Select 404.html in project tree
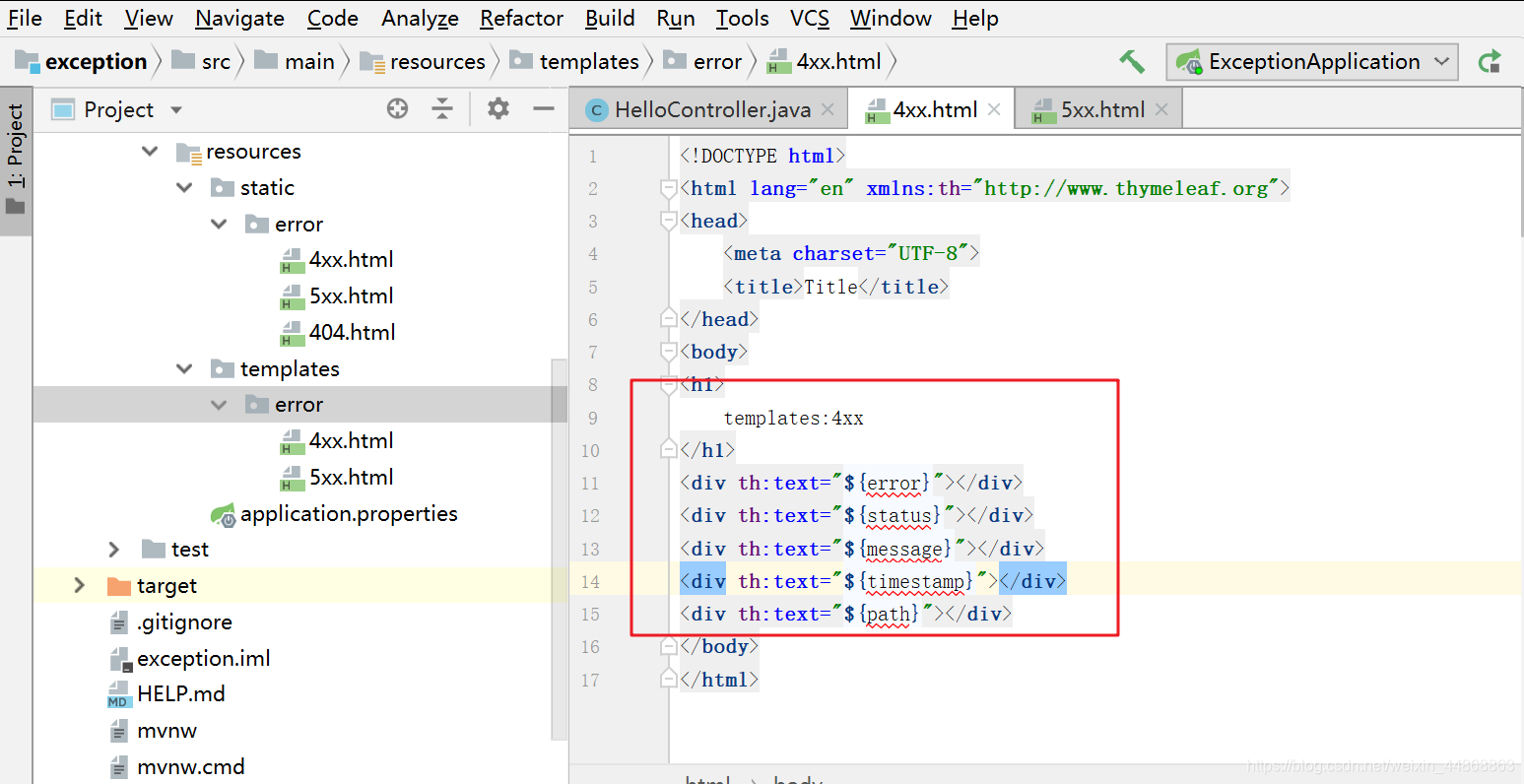Screen dimensions: 1524x784 (338, 333)
